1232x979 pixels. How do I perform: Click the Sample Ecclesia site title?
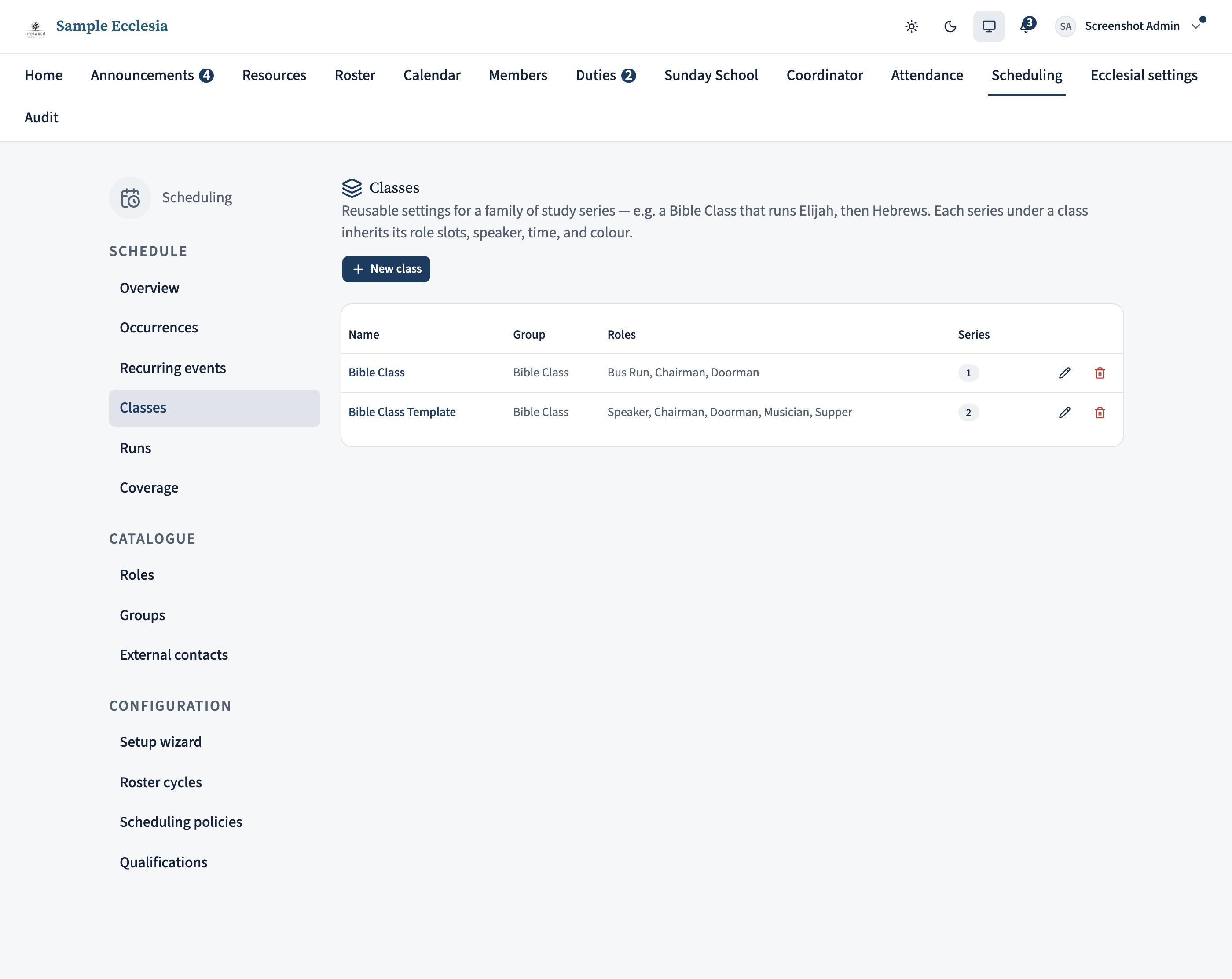tap(112, 26)
